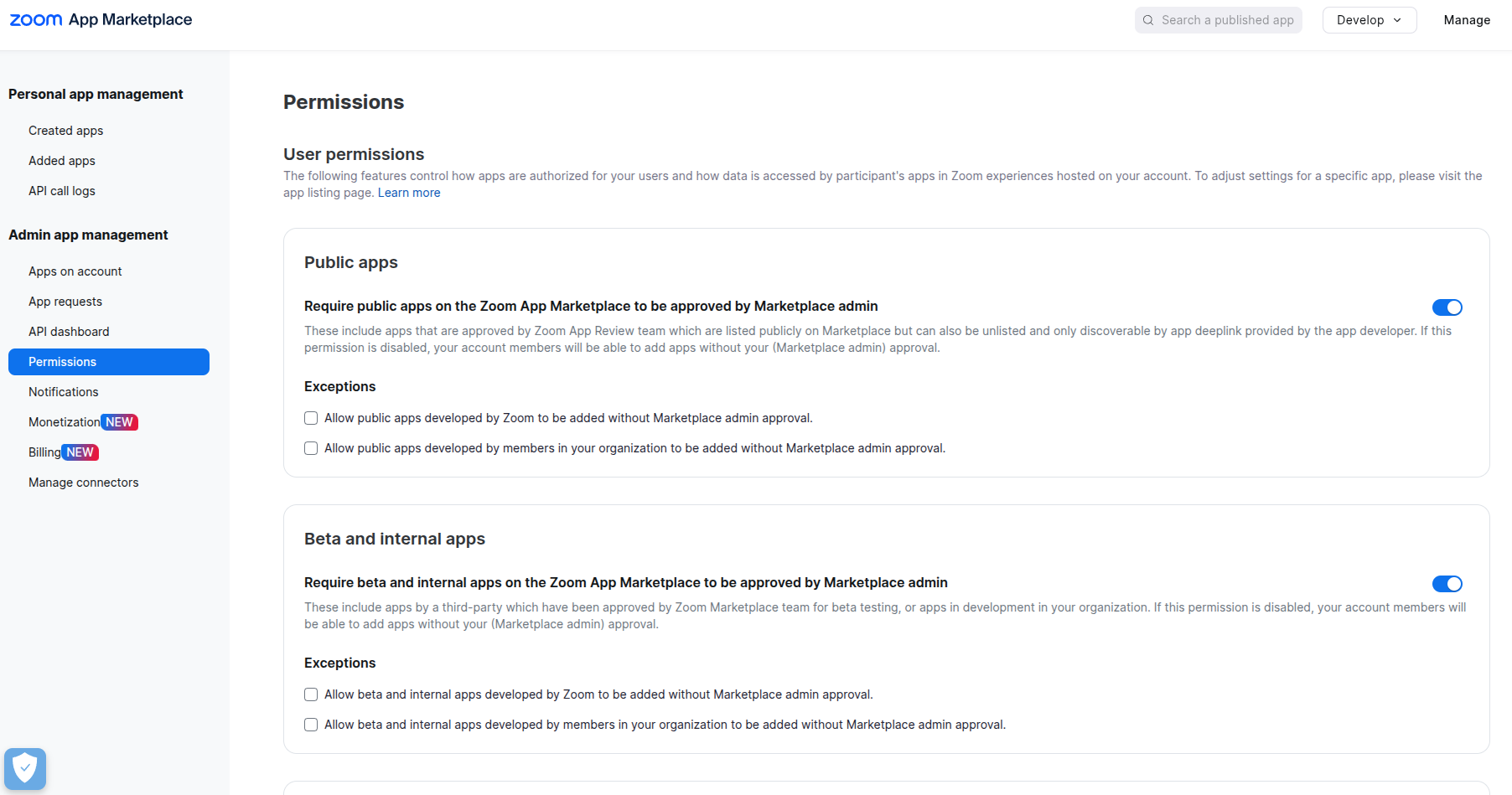Image resolution: width=1512 pixels, height=795 pixels.
Task: Open the Learn more link
Action: [x=408, y=192]
